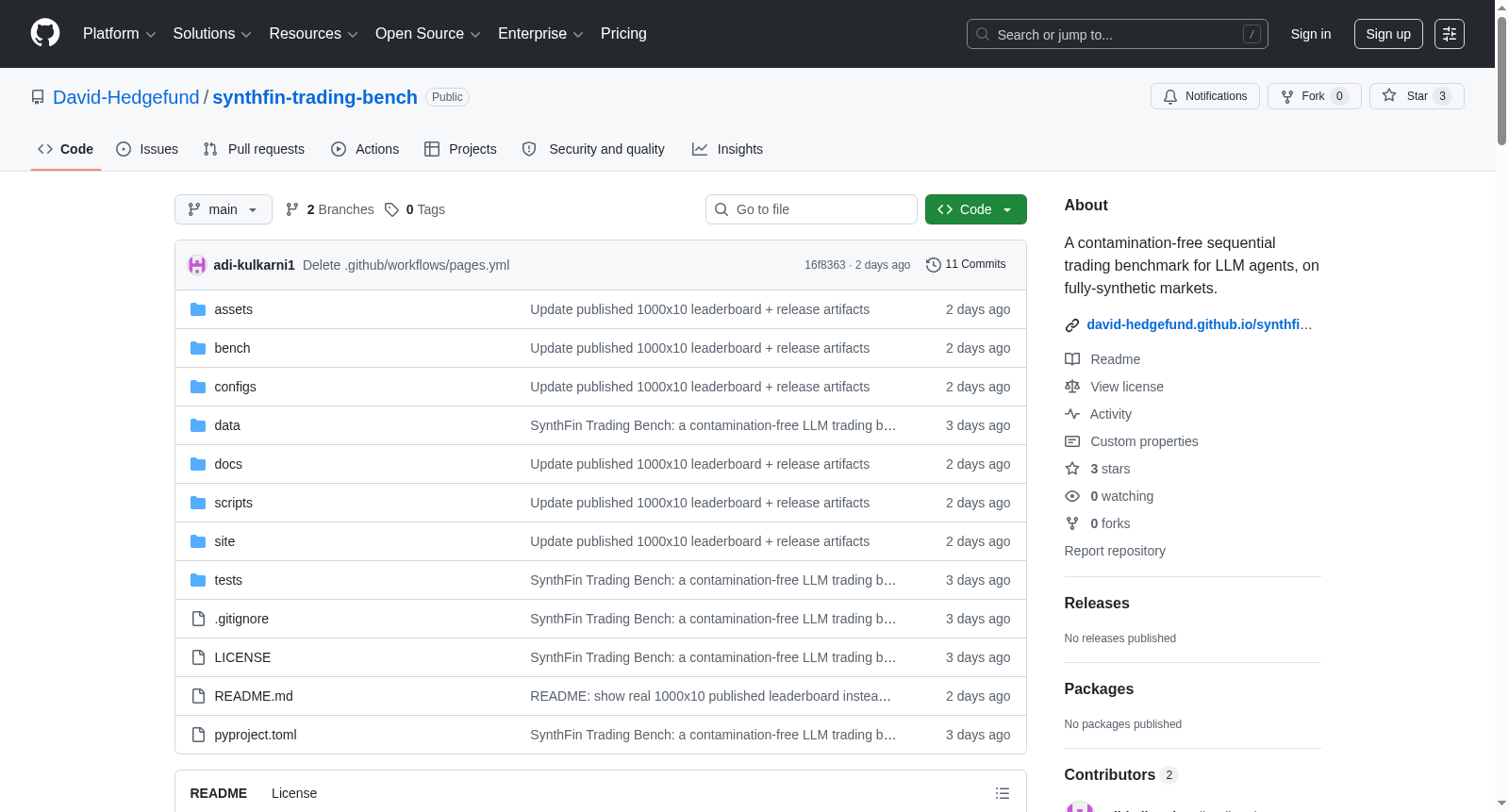View the 0 Tags list
The width and height of the screenshot is (1509, 812).
pos(415,209)
